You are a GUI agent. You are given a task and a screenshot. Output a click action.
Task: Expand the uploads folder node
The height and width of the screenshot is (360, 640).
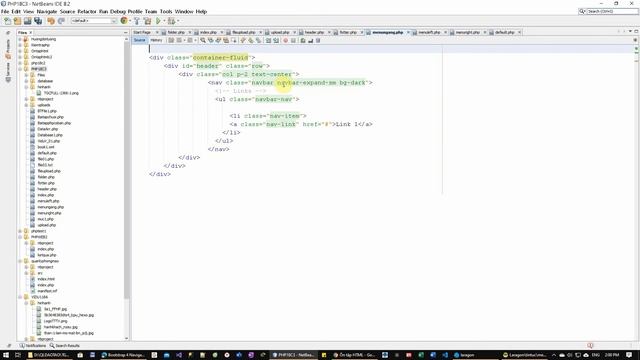tap(27, 105)
